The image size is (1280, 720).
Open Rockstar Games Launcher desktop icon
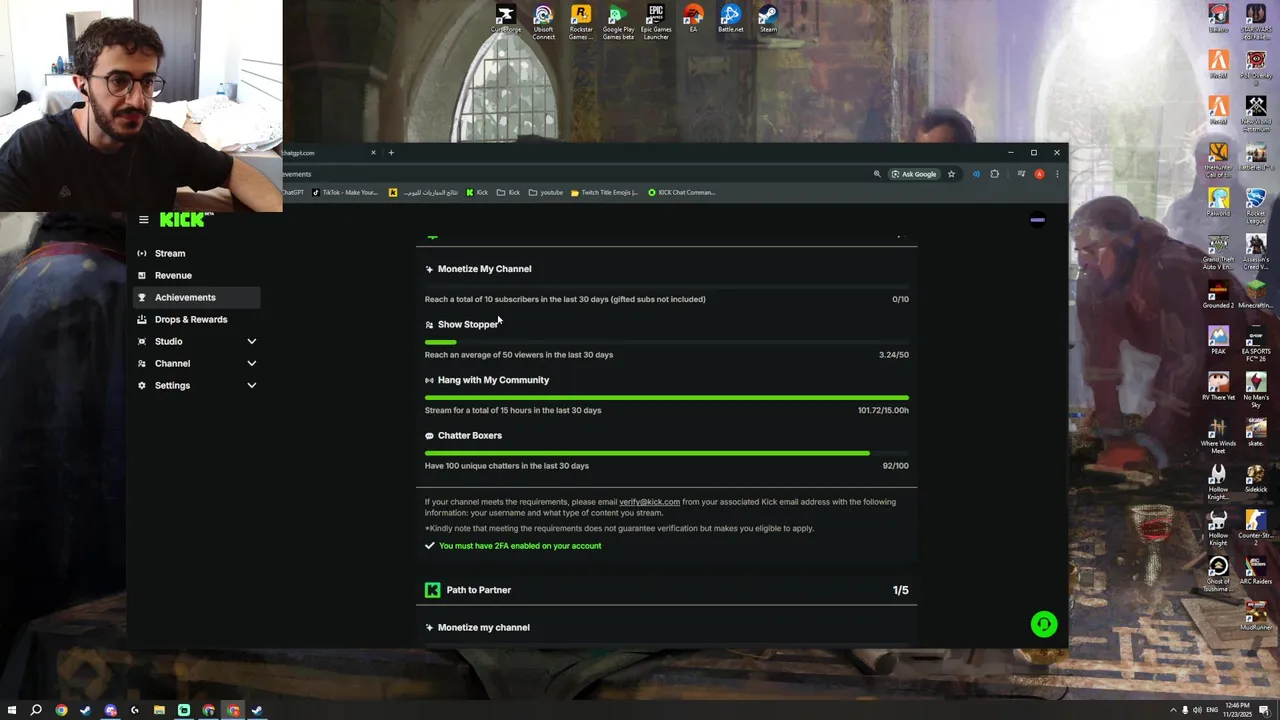pyautogui.click(x=581, y=22)
